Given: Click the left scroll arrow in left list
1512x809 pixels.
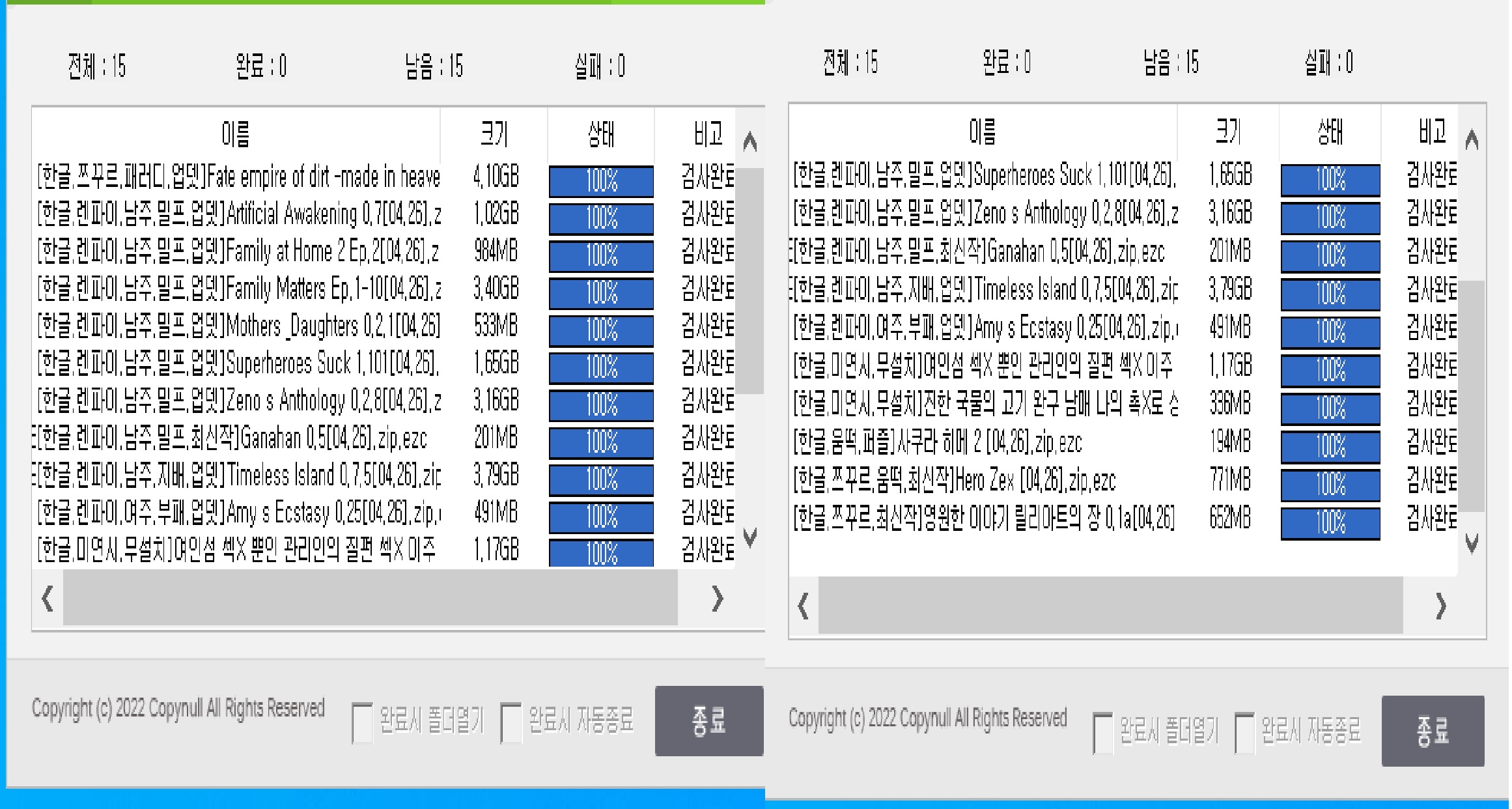Looking at the screenshot, I should click(x=48, y=598).
